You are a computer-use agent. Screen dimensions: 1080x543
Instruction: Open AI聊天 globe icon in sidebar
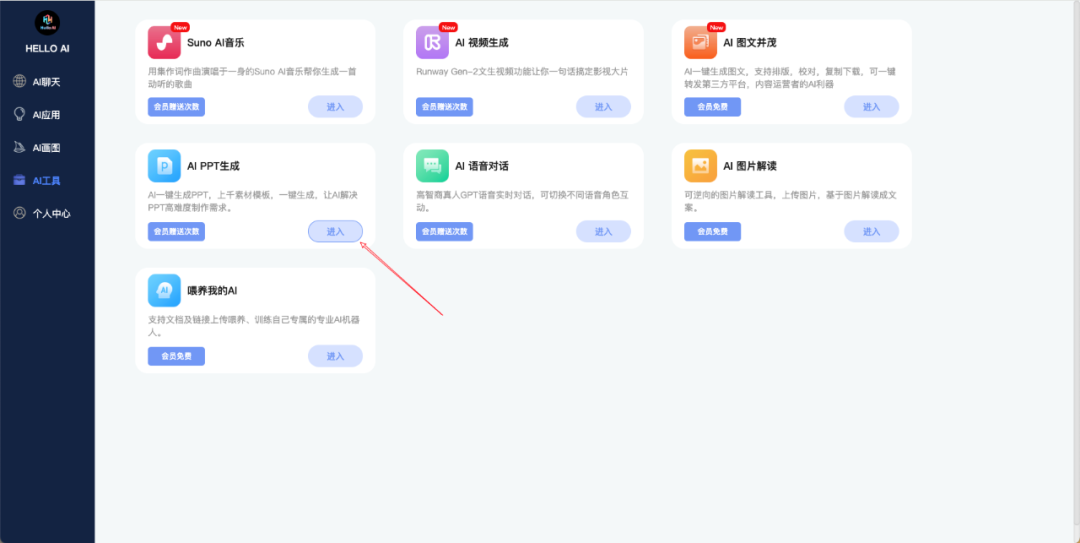(20, 81)
